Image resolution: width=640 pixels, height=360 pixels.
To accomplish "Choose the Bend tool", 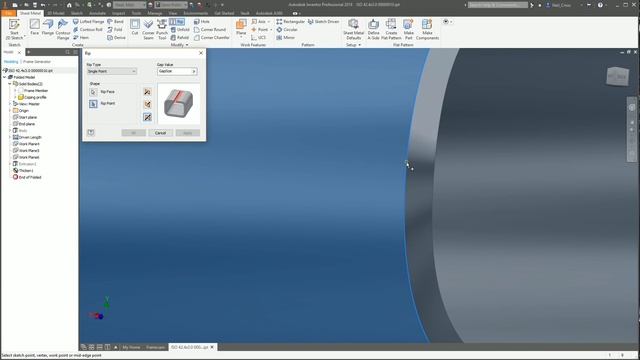I will (x=116, y=21).
